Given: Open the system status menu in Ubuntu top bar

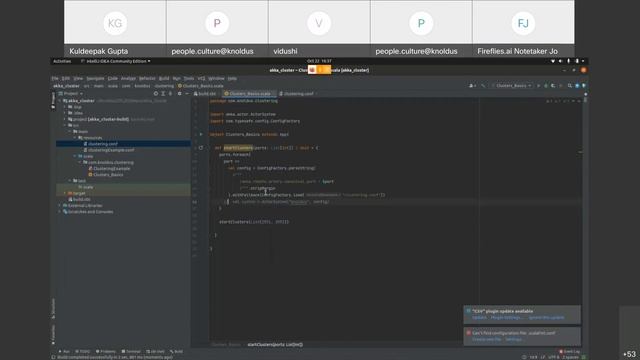Looking at the screenshot, I should pos(568,61).
